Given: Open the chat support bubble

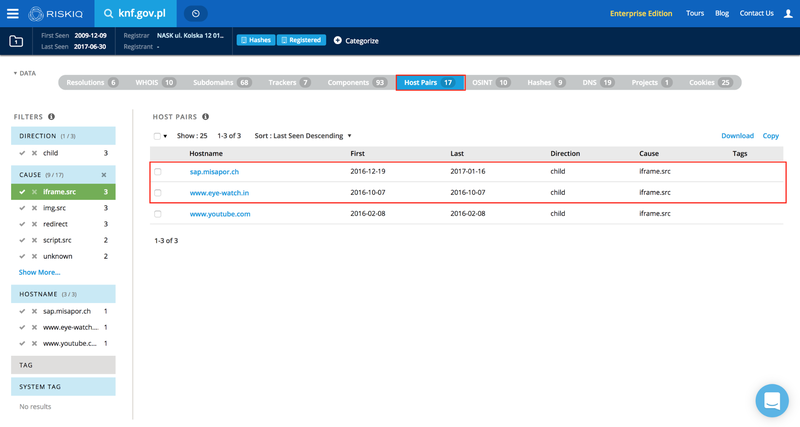Looking at the screenshot, I should [772, 400].
